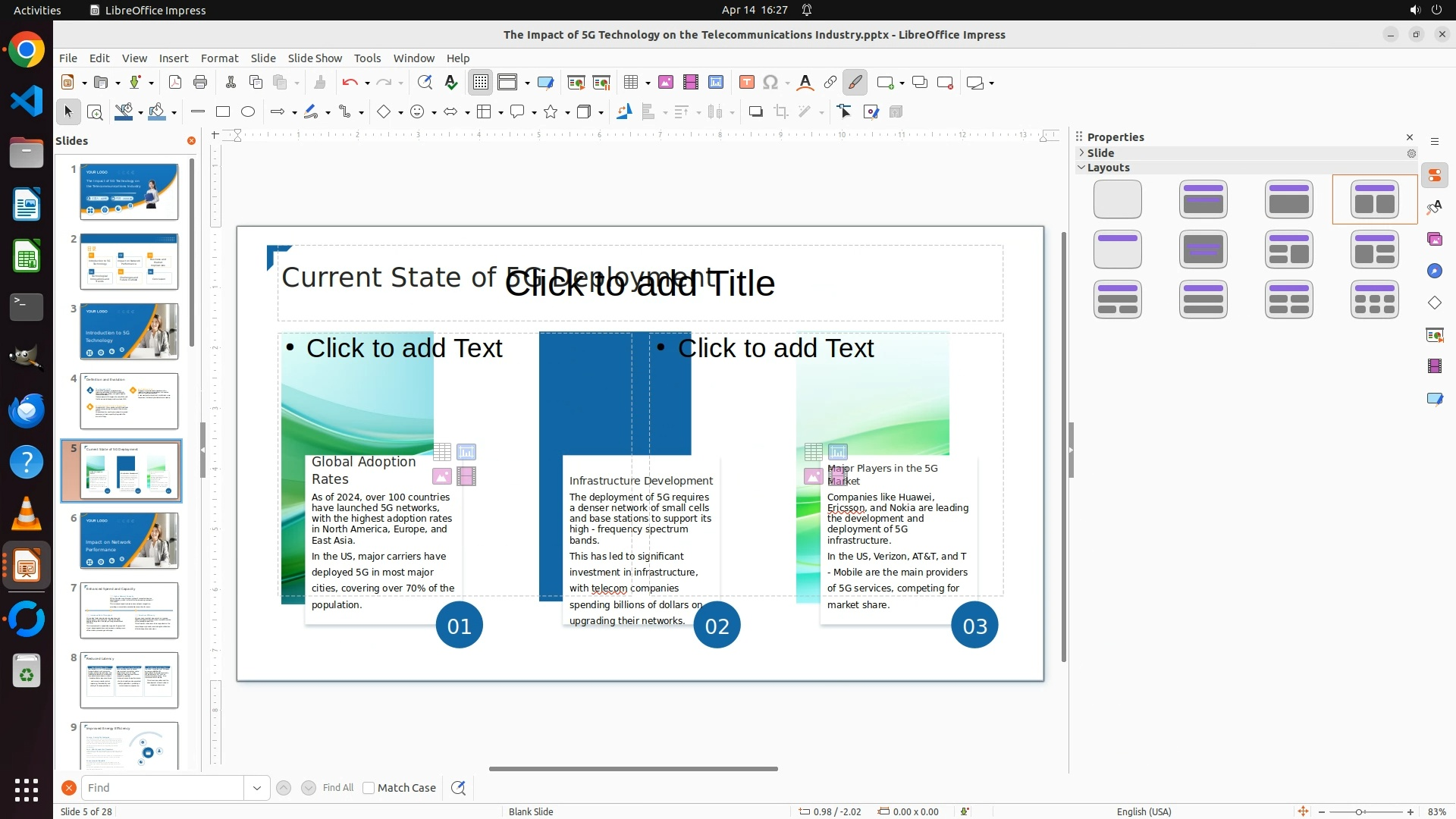The width and height of the screenshot is (1456, 819).
Task: Click the Insert Special Character icon
Action: pyautogui.click(x=770, y=83)
